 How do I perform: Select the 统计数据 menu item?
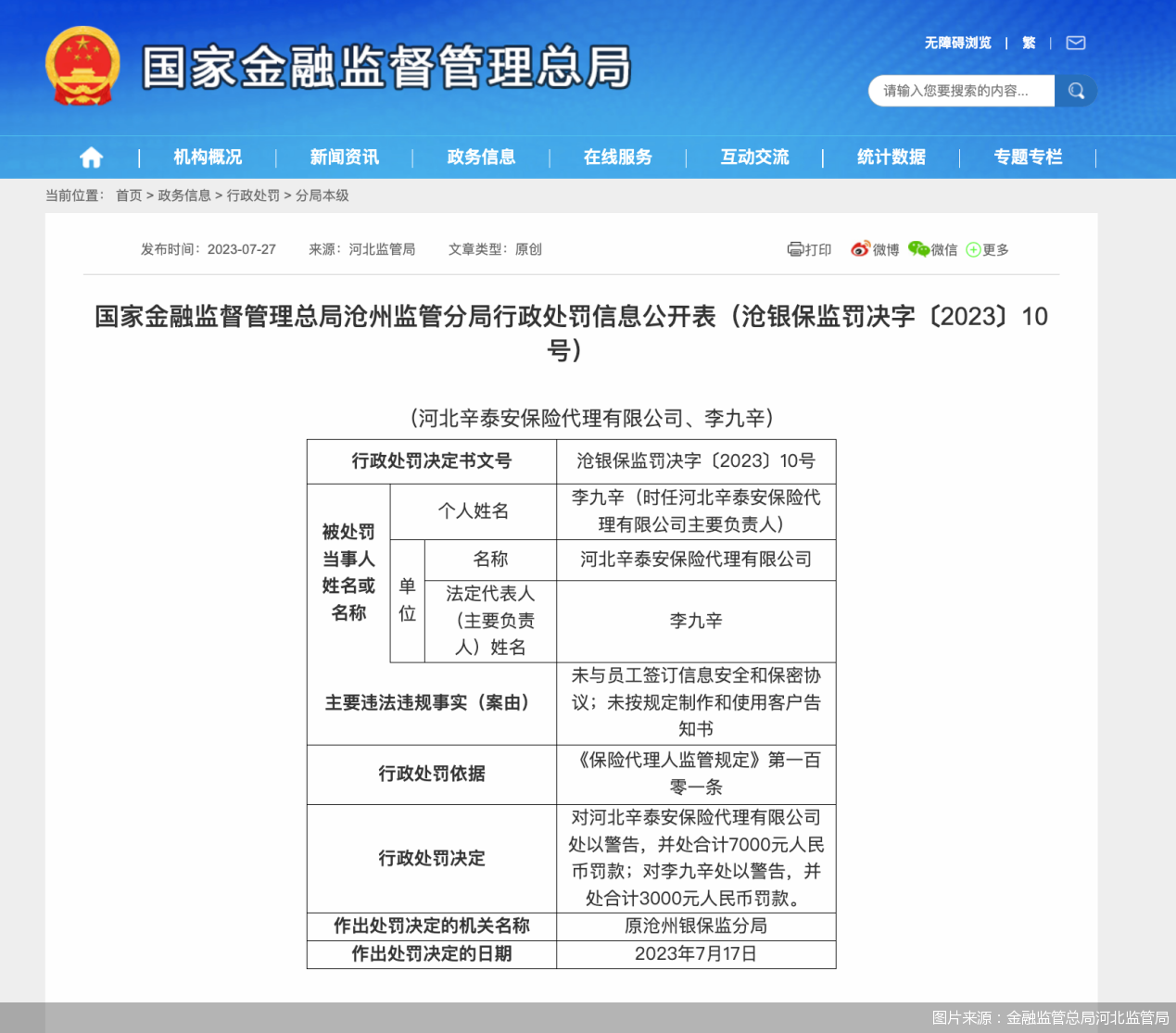tap(892, 157)
